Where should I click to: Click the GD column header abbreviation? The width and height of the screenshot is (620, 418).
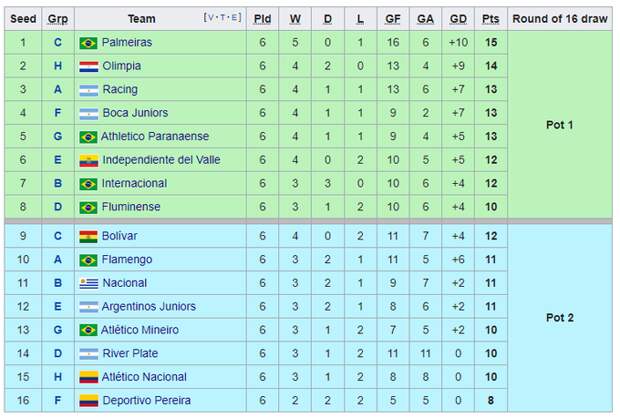(x=458, y=19)
